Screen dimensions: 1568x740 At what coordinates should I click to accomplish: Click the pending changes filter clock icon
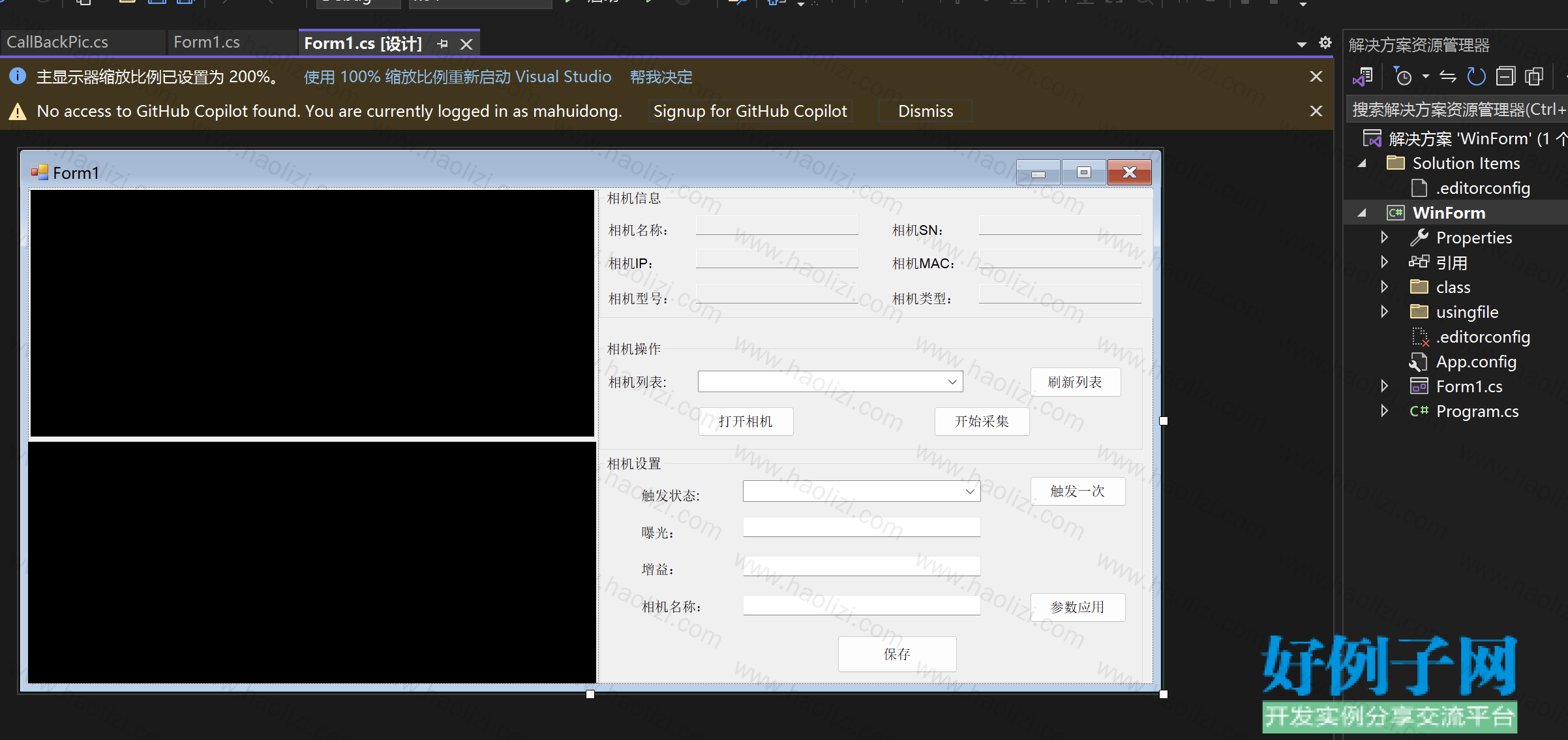[x=1402, y=77]
